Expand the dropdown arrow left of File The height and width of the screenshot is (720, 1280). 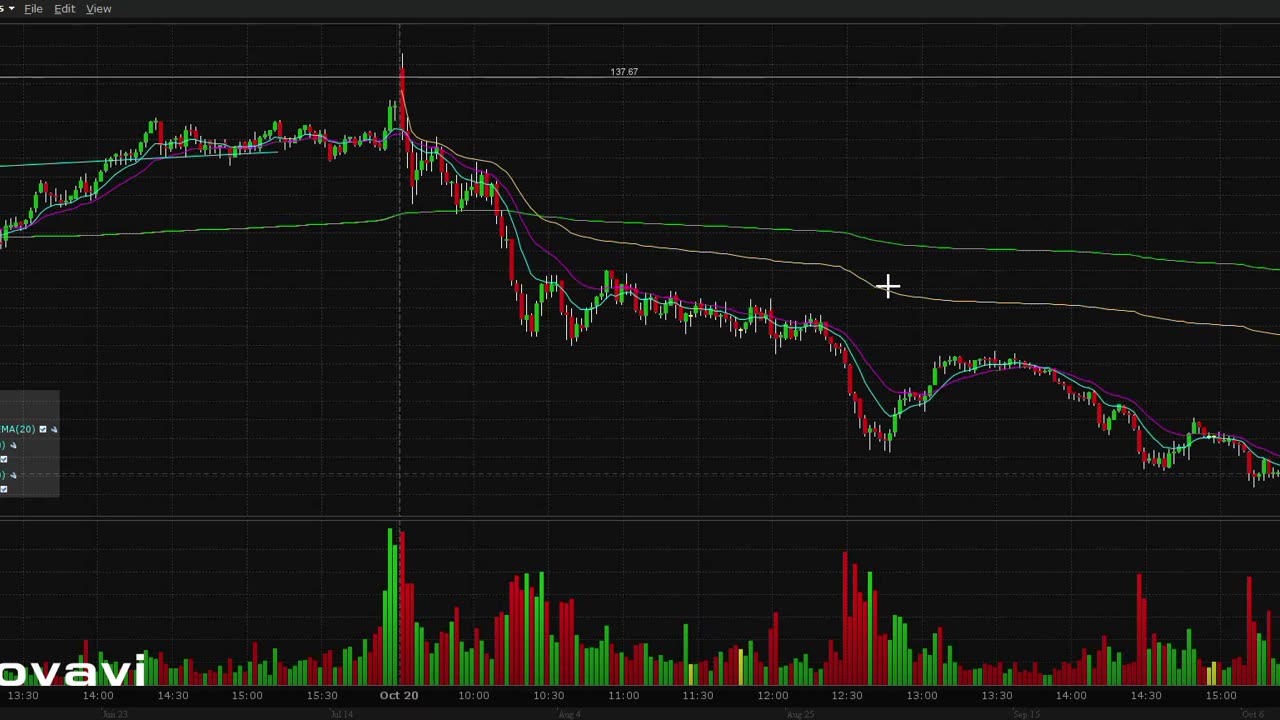11,9
